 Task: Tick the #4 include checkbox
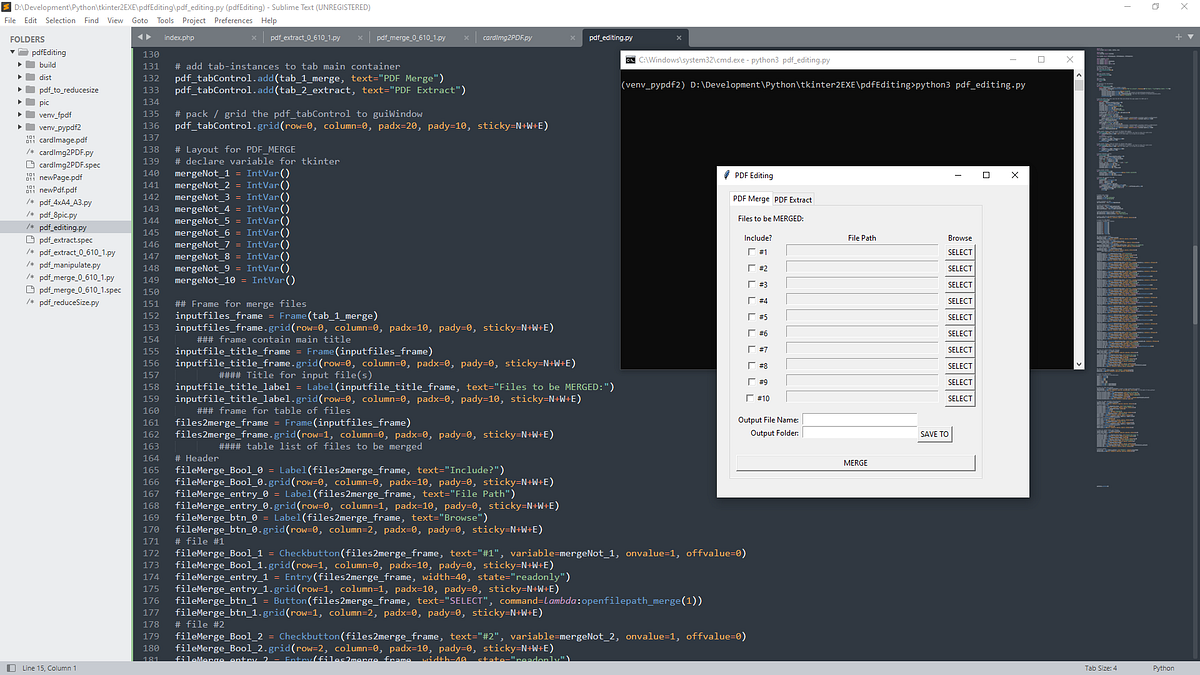coord(752,301)
